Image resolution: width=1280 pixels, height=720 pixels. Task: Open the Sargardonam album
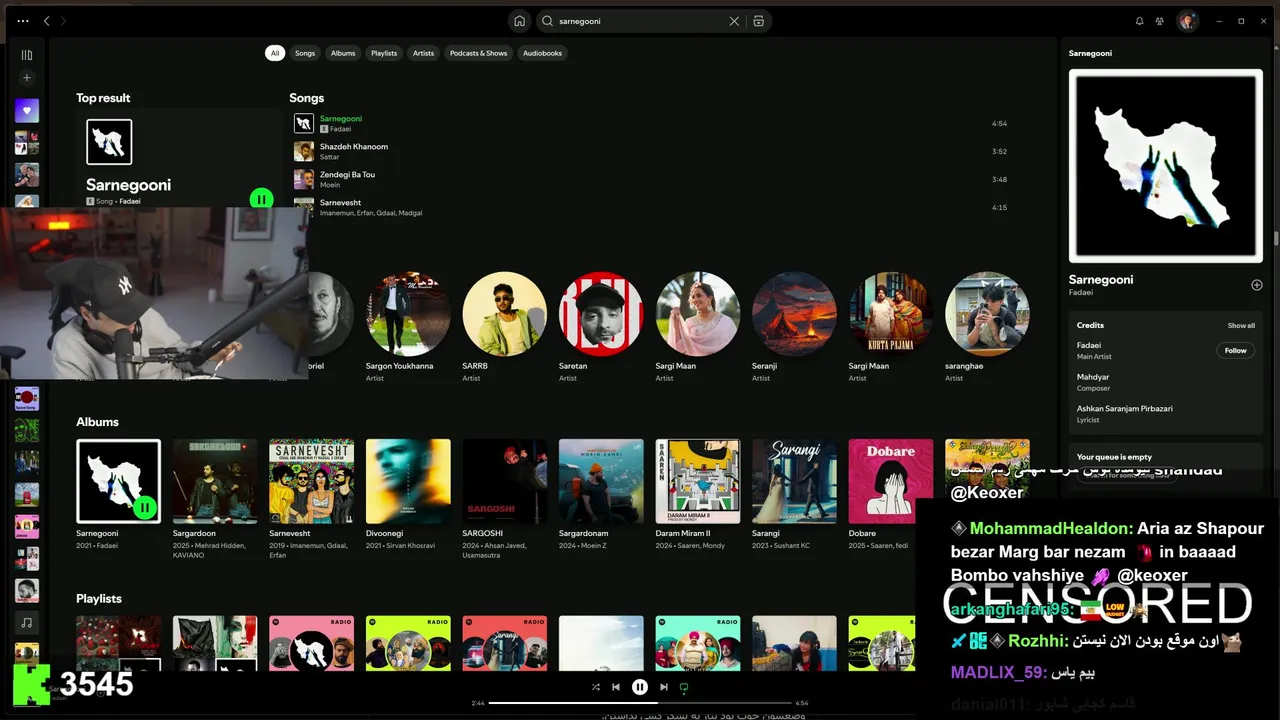click(601, 481)
